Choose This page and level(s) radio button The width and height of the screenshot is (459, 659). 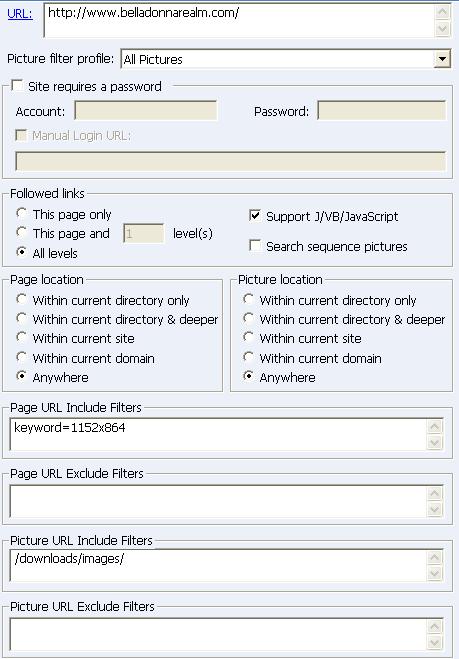pos(21,232)
